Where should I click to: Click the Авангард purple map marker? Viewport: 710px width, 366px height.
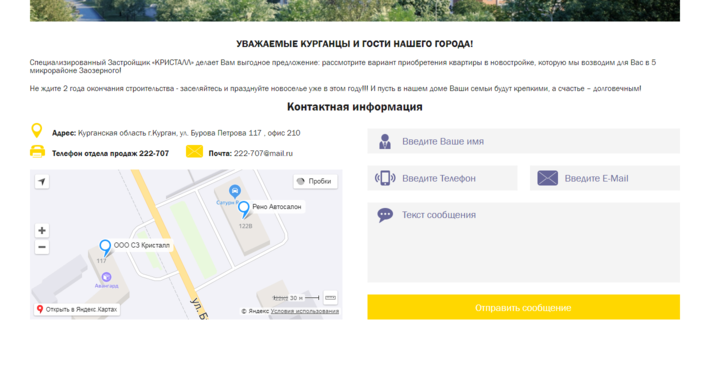106,277
